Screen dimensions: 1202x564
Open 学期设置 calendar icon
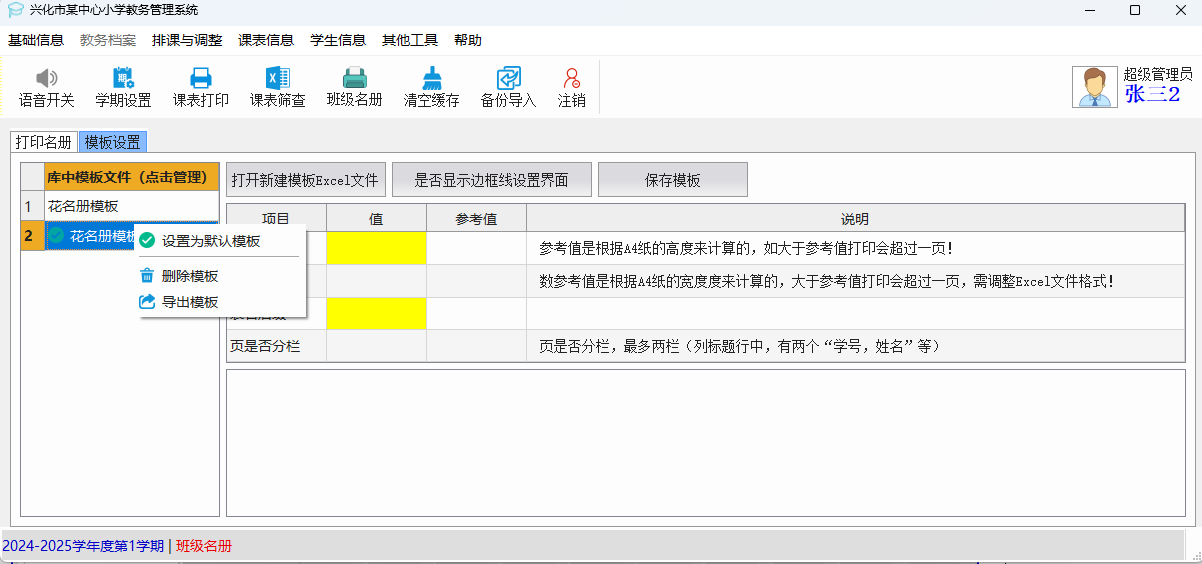tap(123, 79)
